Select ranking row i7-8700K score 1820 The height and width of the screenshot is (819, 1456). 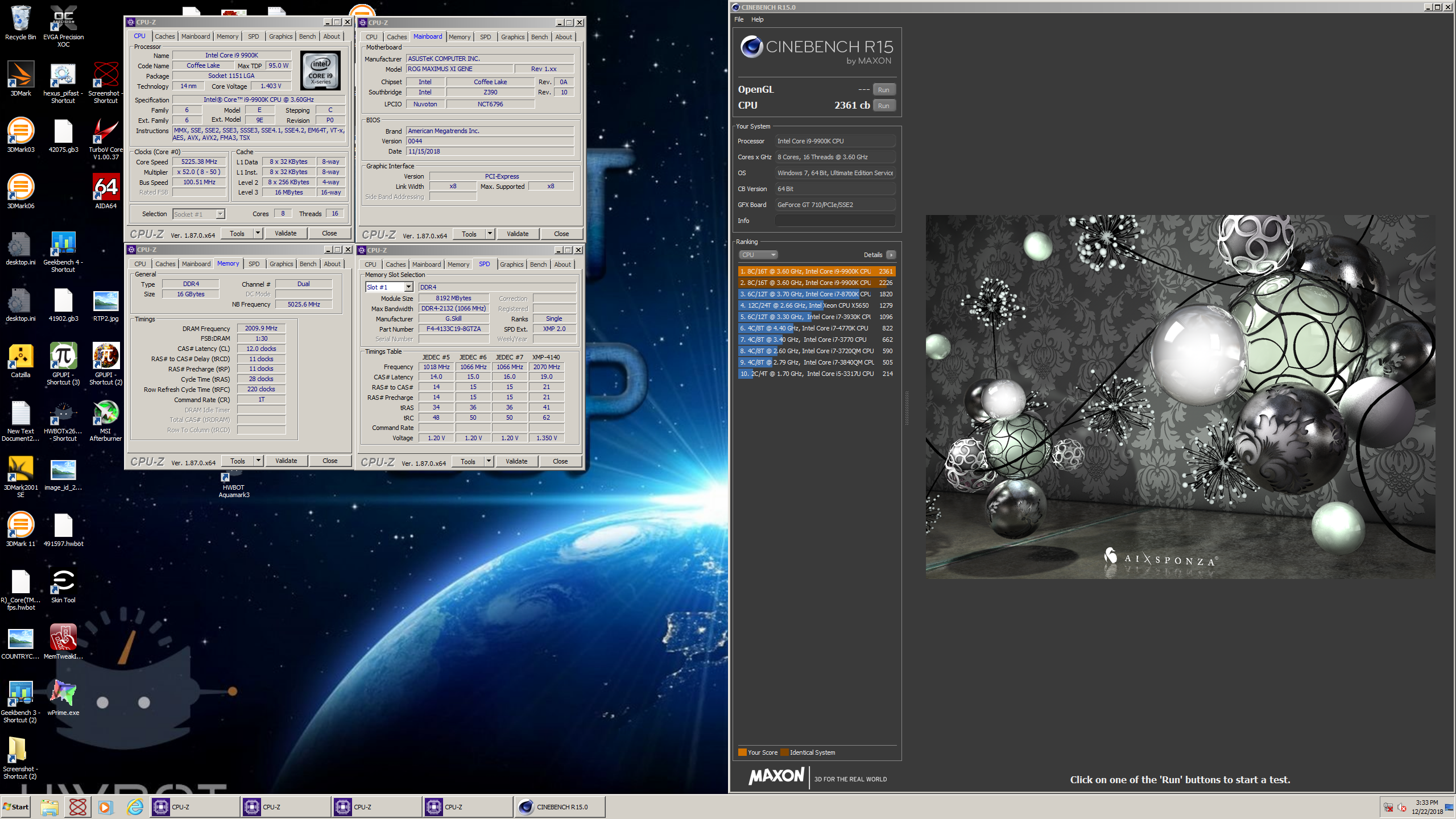click(x=817, y=294)
